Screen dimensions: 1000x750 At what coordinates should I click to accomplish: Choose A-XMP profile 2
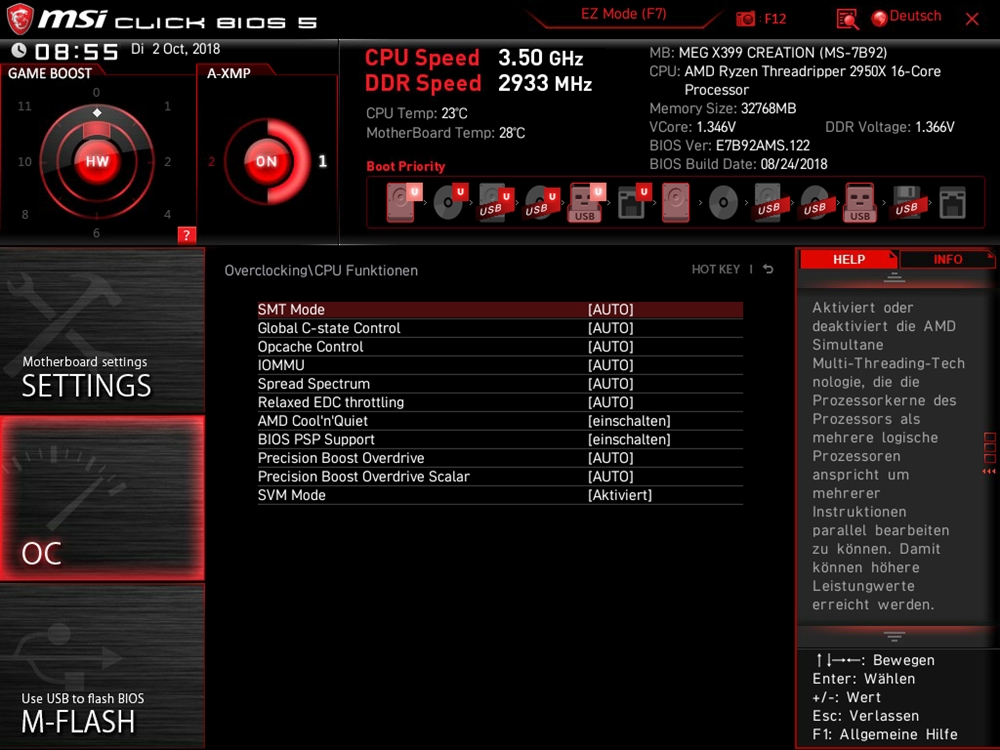click(x=212, y=161)
